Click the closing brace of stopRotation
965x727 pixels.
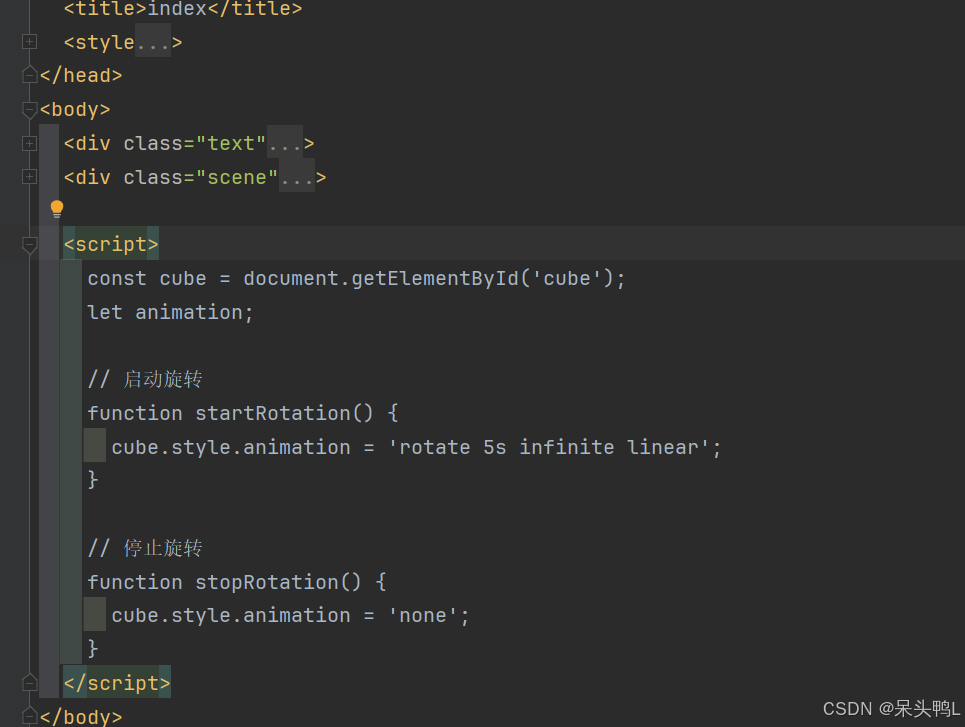(93, 648)
